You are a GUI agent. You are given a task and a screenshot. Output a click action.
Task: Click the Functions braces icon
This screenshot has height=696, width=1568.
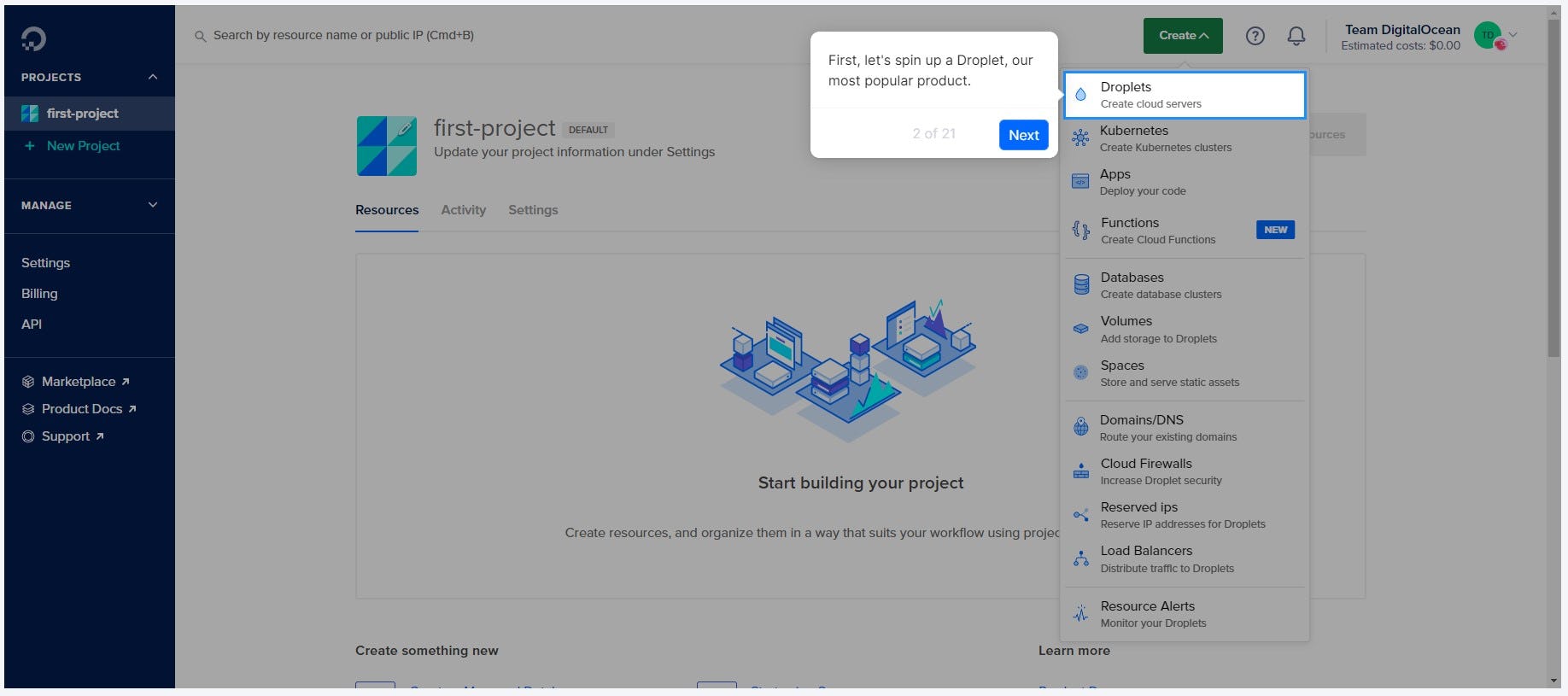pos(1080,231)
